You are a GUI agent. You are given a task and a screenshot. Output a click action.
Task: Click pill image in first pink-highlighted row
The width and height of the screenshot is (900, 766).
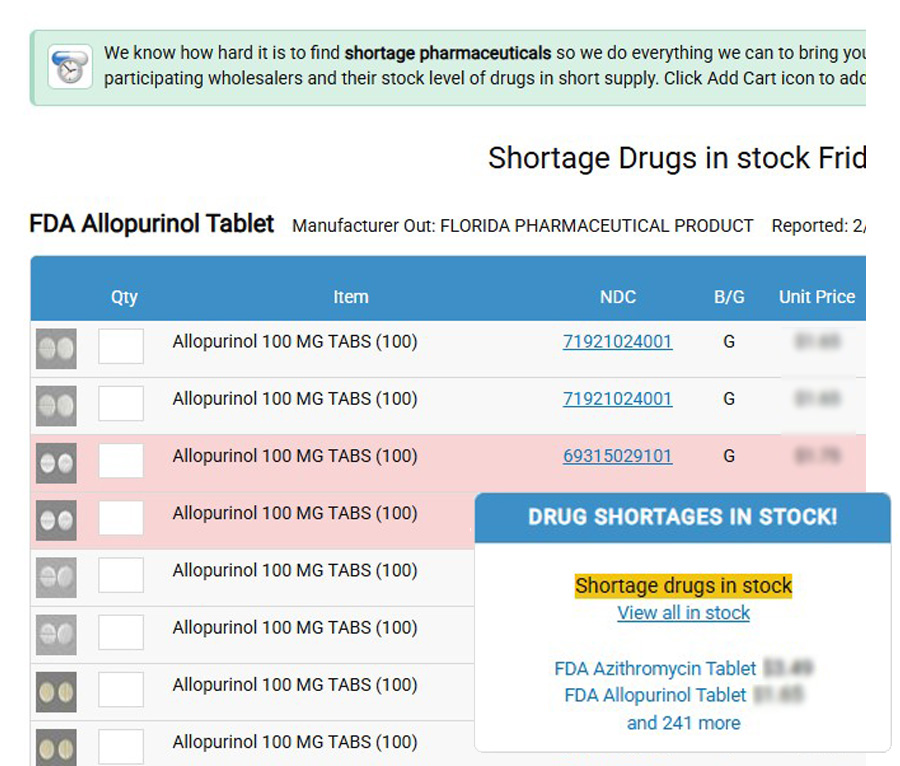pyautogui.click(x=56, y=462)
